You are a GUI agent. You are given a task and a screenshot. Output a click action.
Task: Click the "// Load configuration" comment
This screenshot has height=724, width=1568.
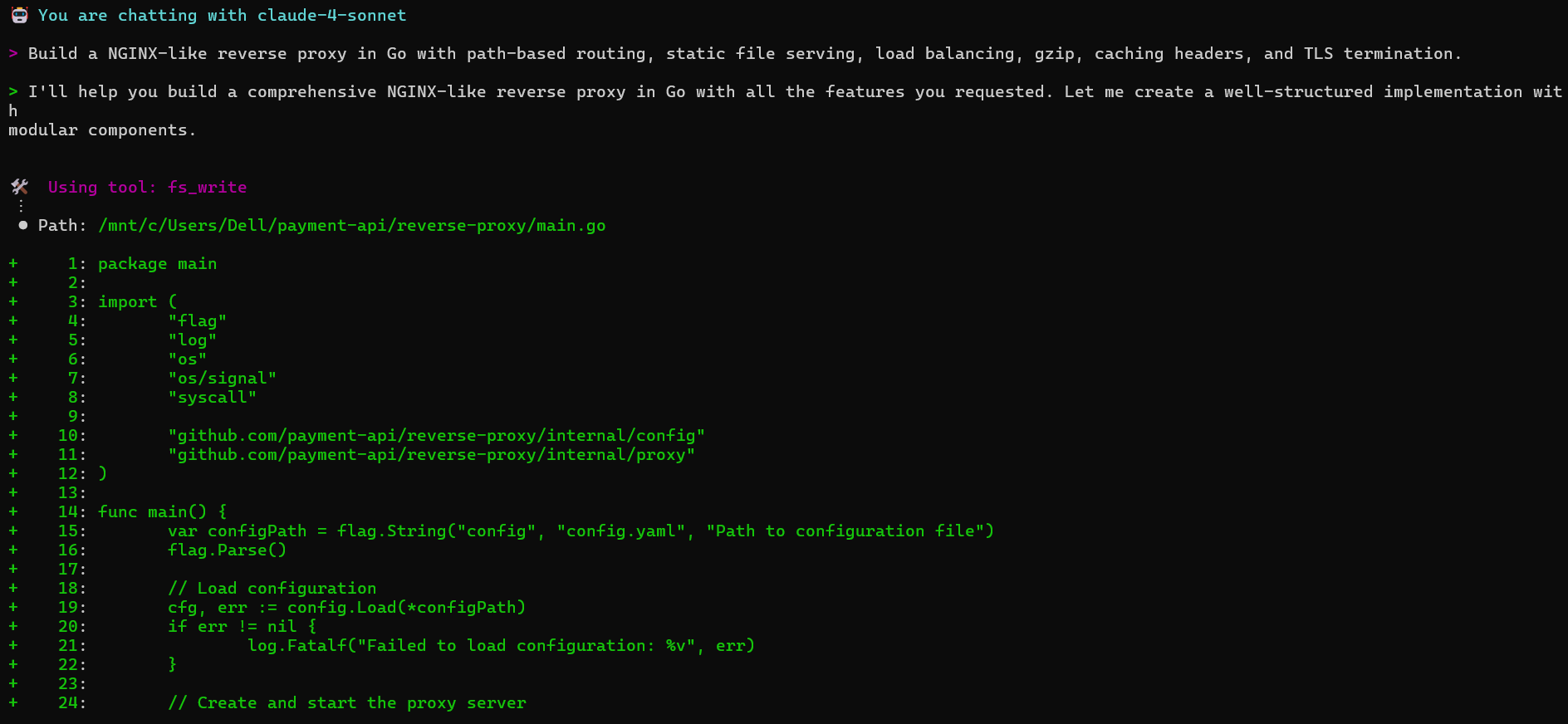(272, 588)
